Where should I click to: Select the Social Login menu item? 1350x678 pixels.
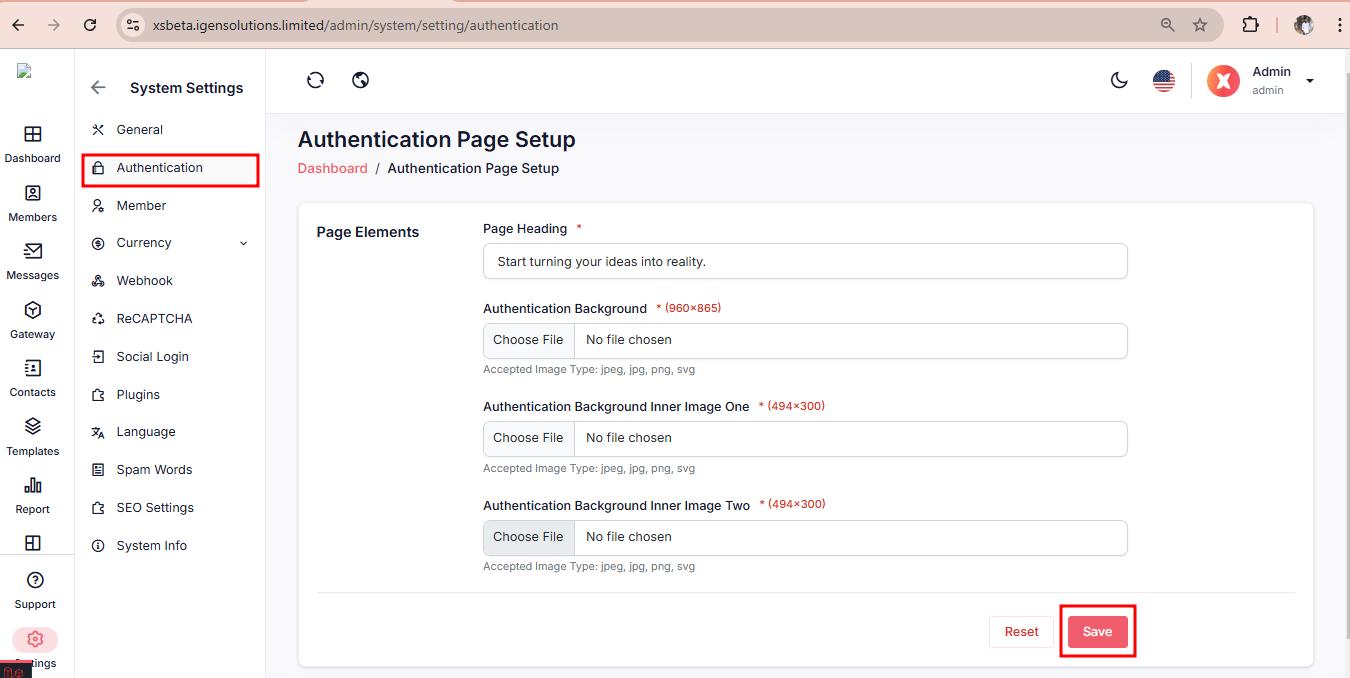point(152,357)
